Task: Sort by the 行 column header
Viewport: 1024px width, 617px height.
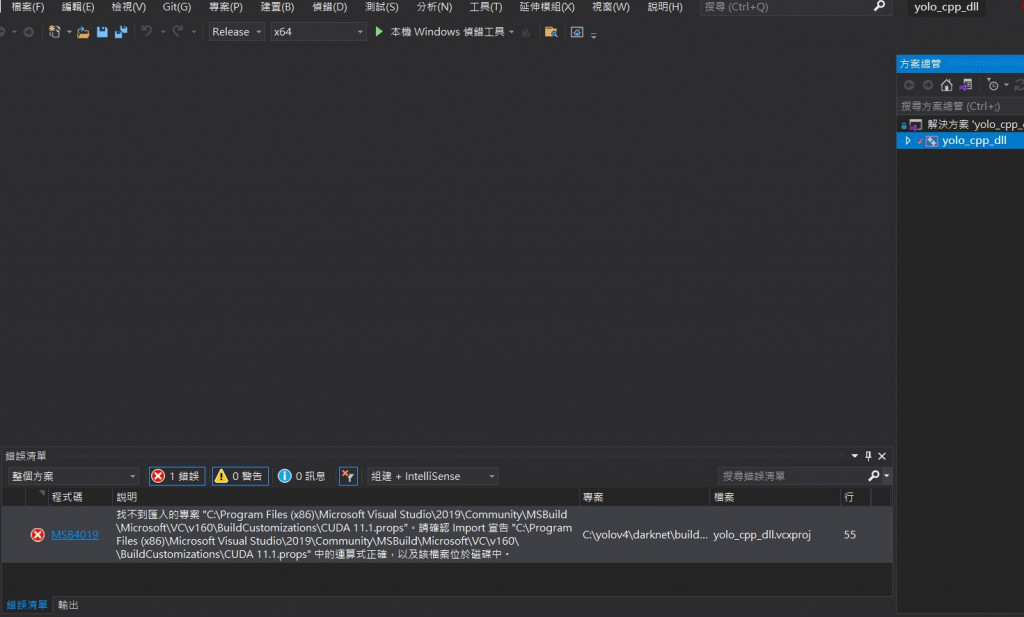Action: pyautogui.click(x=856, y=497)
